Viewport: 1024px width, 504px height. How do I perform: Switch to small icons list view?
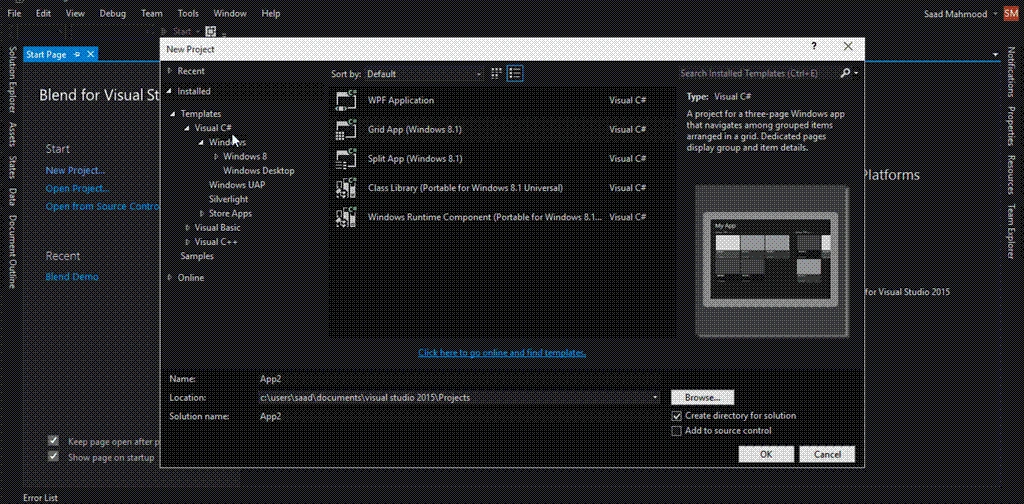tap(515, 74)
